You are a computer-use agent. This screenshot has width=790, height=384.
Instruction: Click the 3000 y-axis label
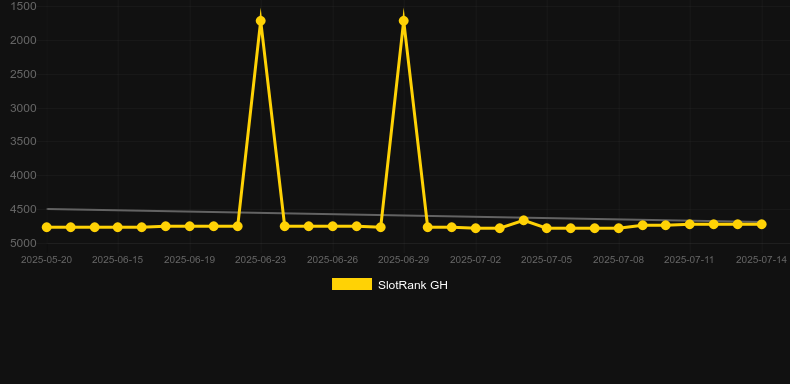click(24, 108)
